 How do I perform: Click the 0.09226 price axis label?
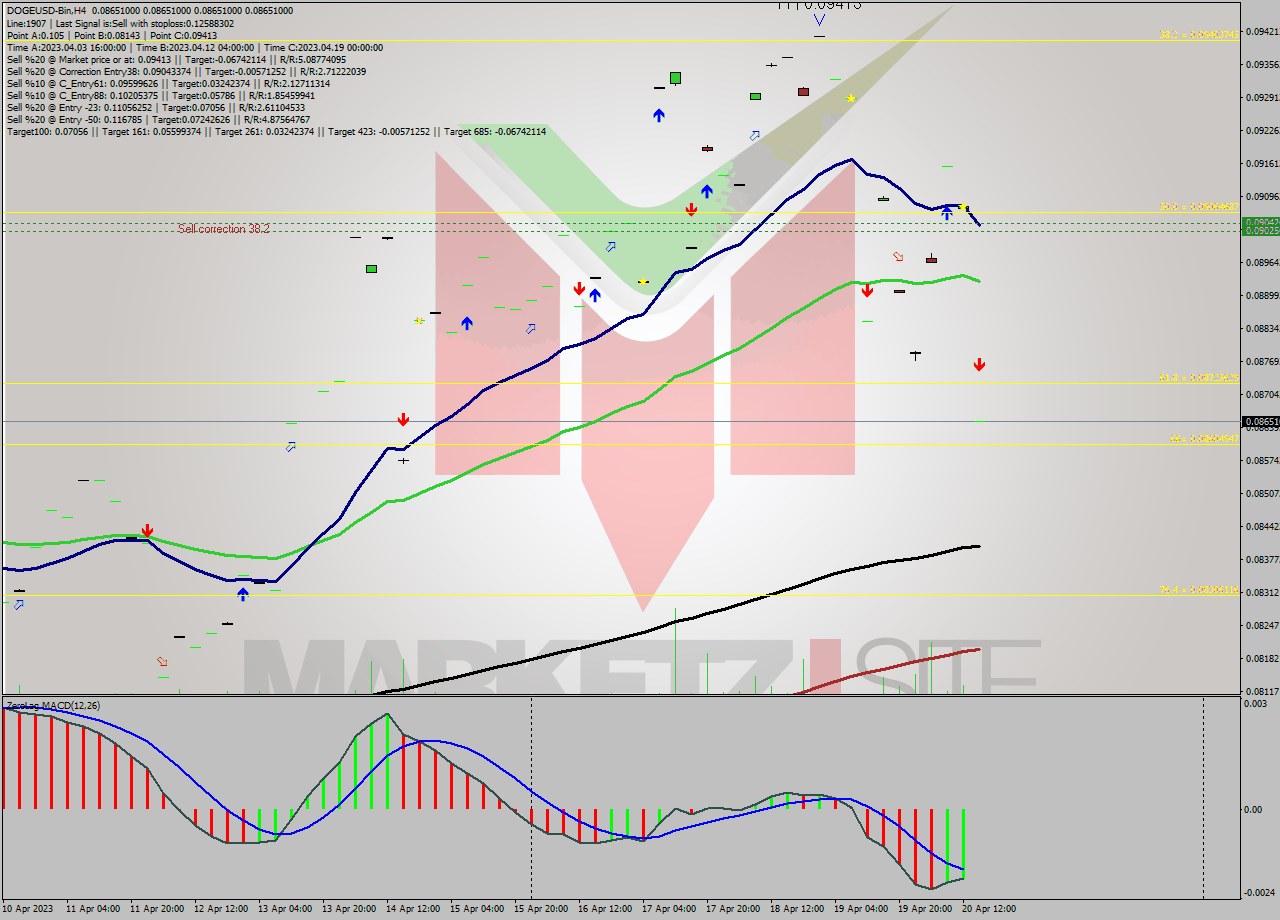1264,130
